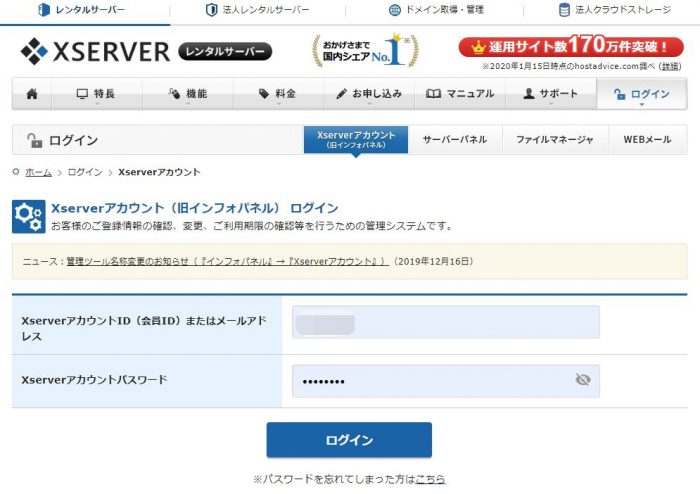Toggle password visibility eye icon
This screenshot has width=700, height=494.
pyautogui.click(x=583, y=380)
